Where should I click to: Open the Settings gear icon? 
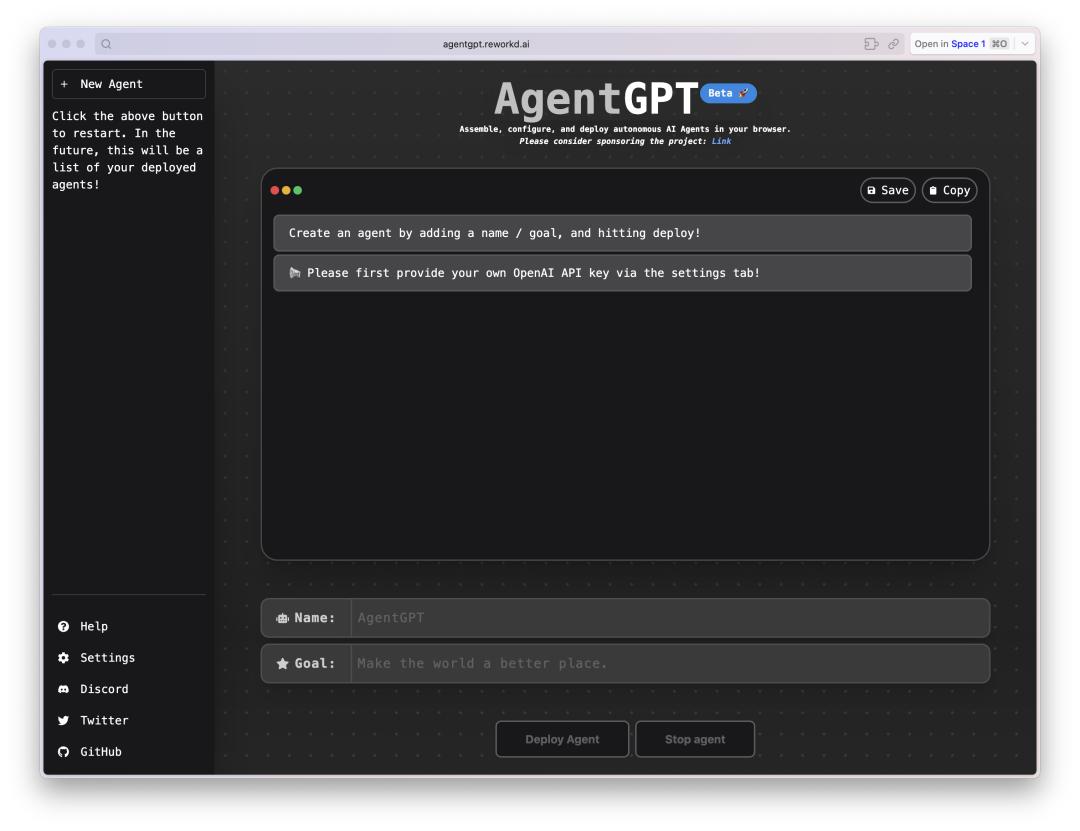tap(63, 658)
